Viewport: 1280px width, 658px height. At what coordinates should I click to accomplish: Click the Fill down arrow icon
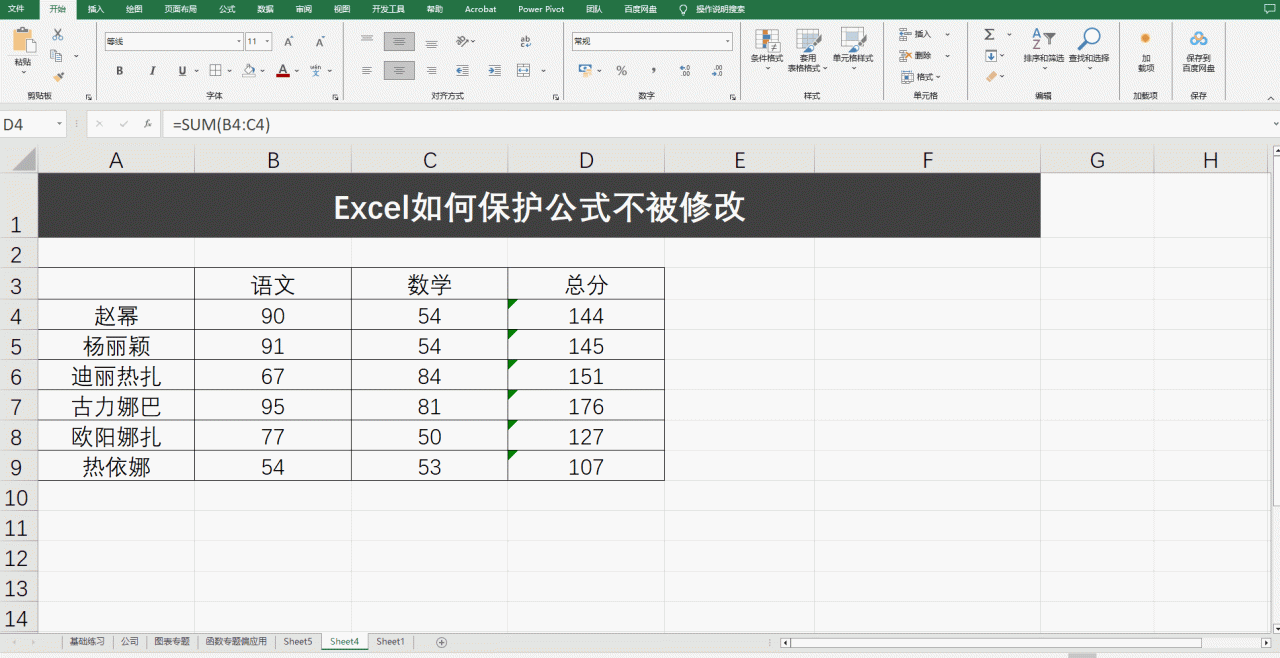tap(990, 56)
